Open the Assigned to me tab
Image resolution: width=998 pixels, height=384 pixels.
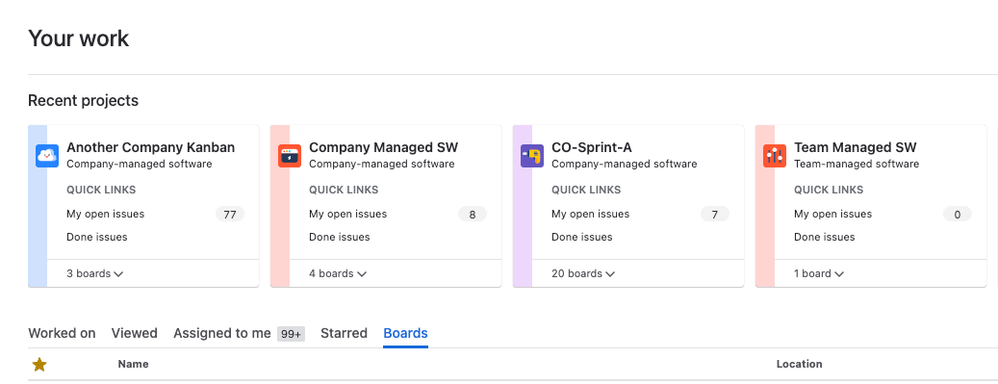coord(222,333)
